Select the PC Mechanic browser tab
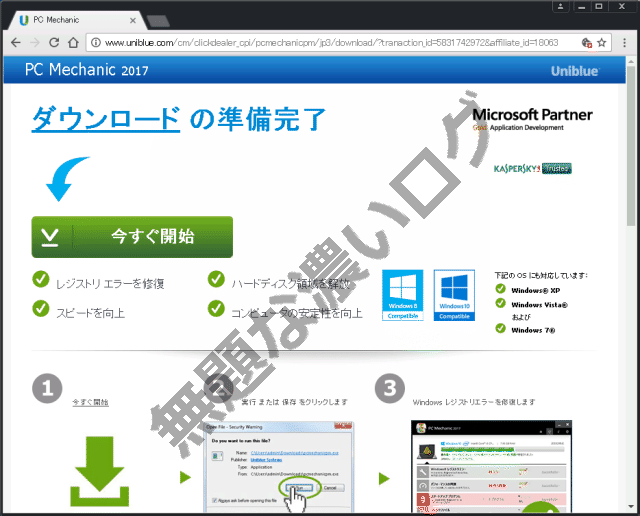 click(x=76, y=20)
